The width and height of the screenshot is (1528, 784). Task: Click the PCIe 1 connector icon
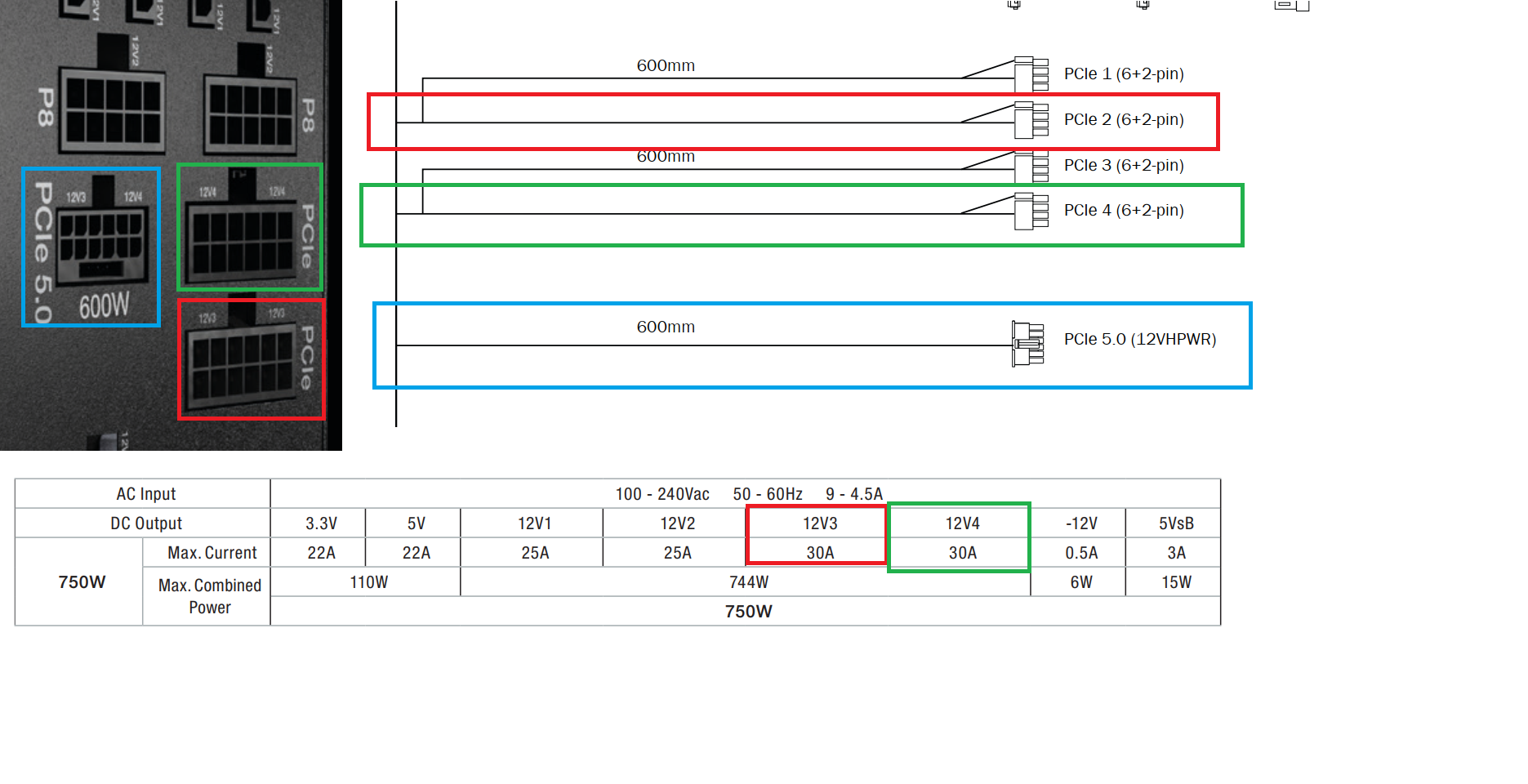click(1031, 74)
